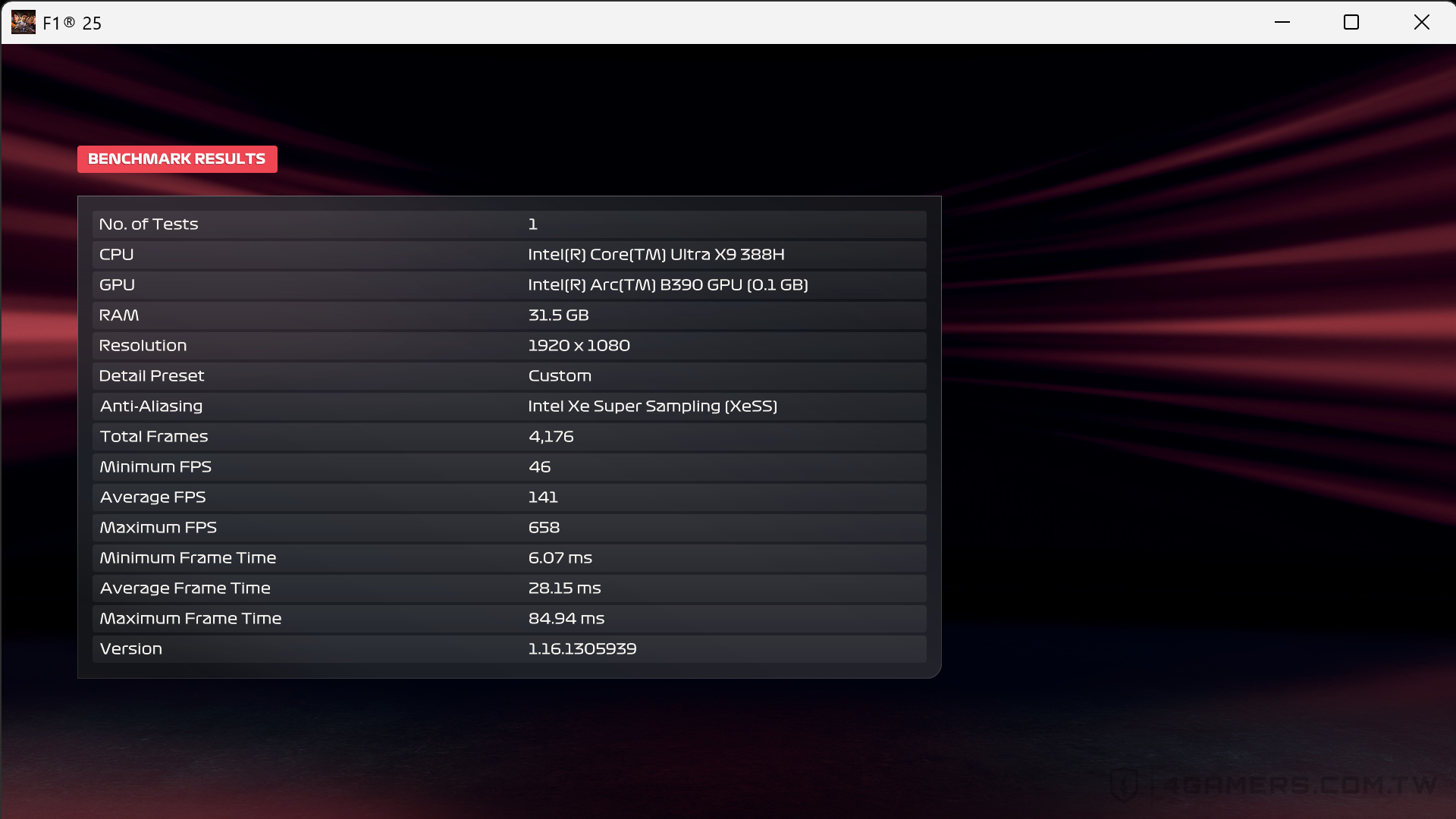
Task: Select the Average Frame Time row
Action: 508,588
